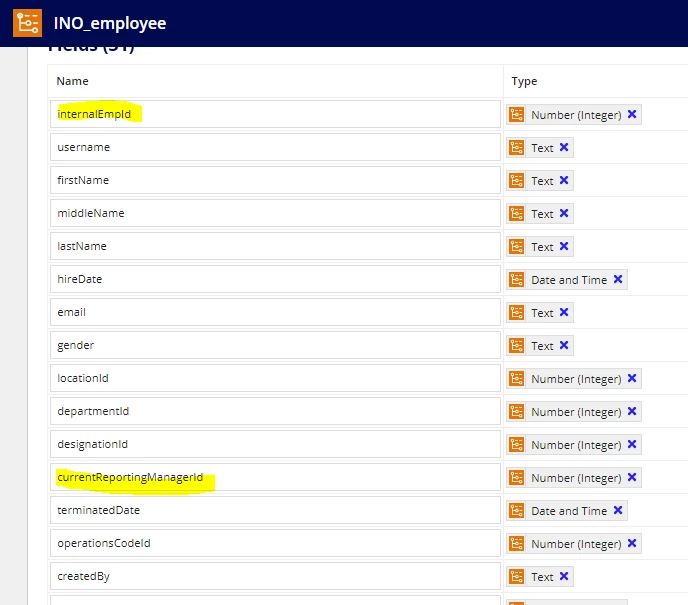The height and width of the screenshot is (605, 688).
Task: Remove the Date and Time type from terminatedDate
Action: (x=618, y=510)
